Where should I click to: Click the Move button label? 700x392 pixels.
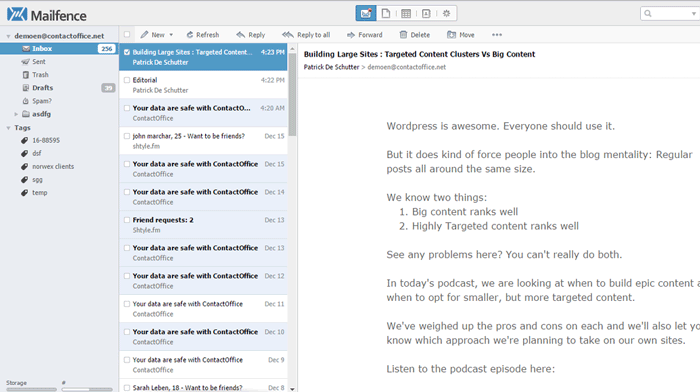pos(467,35)
